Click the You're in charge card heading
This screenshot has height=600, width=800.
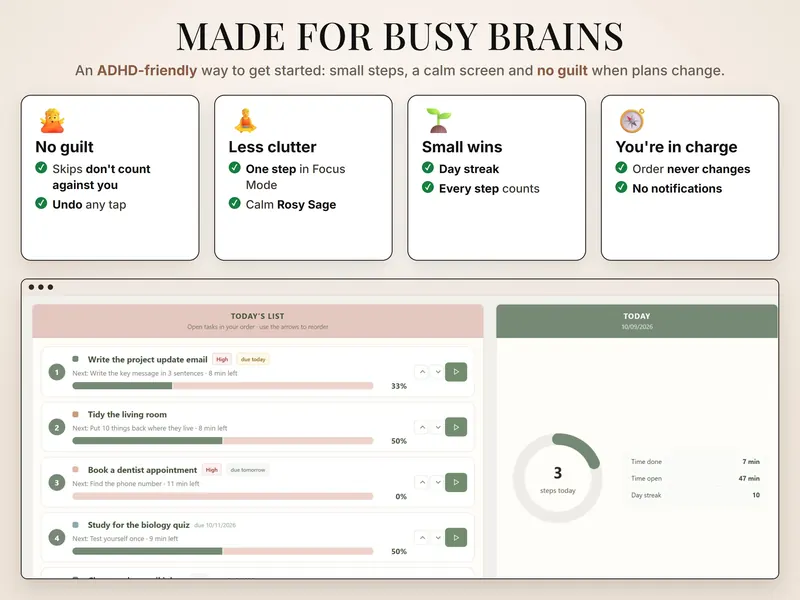click(676, 147)
